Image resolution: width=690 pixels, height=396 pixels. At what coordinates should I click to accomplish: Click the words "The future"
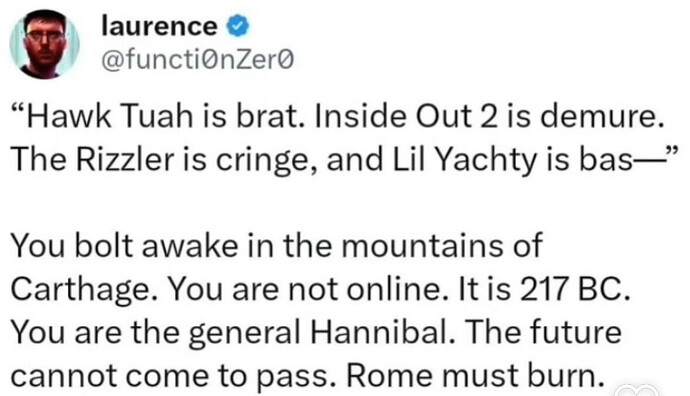(x=543, y=332)
